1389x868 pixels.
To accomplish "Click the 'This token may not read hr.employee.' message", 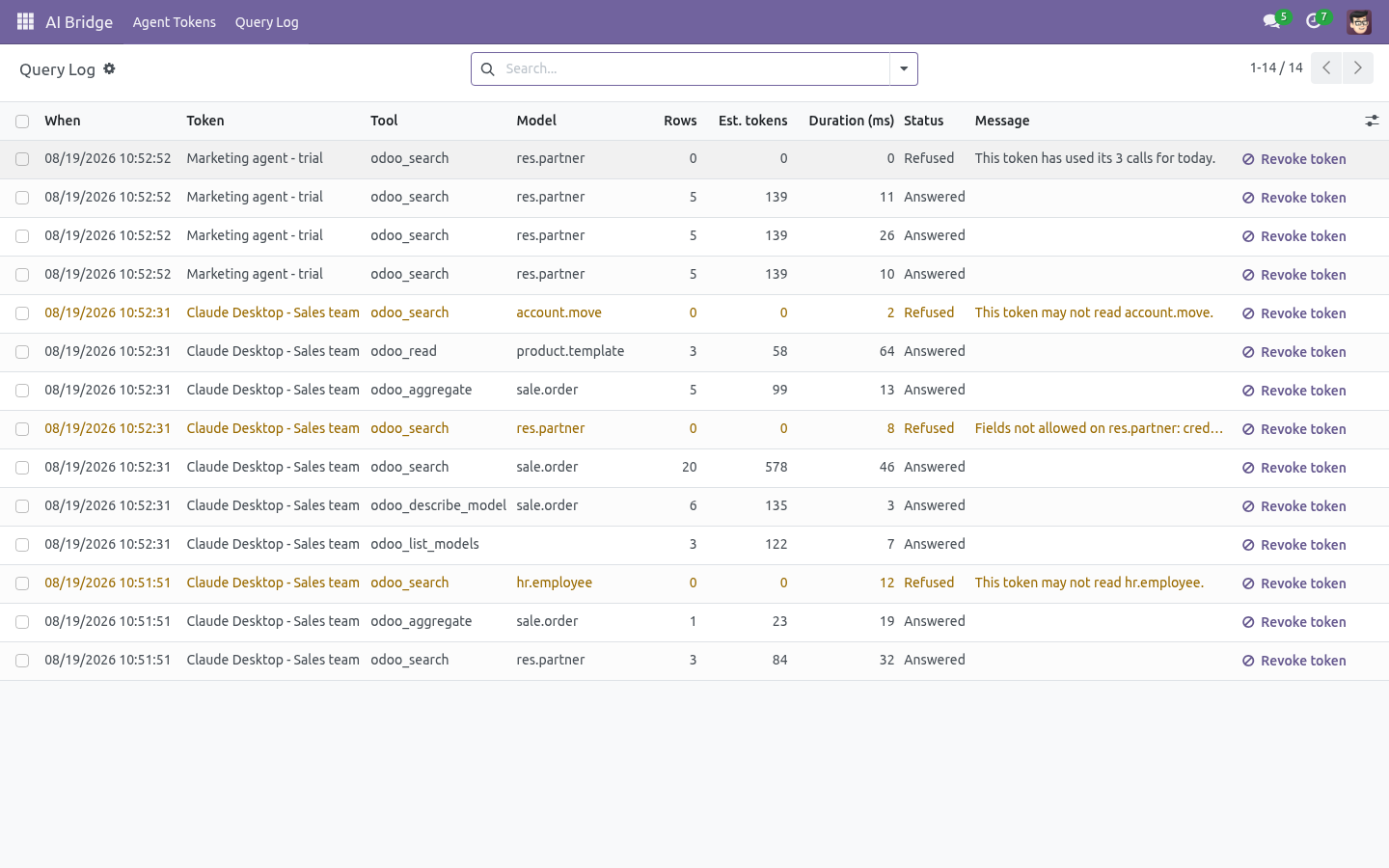I will (1090, 583).
